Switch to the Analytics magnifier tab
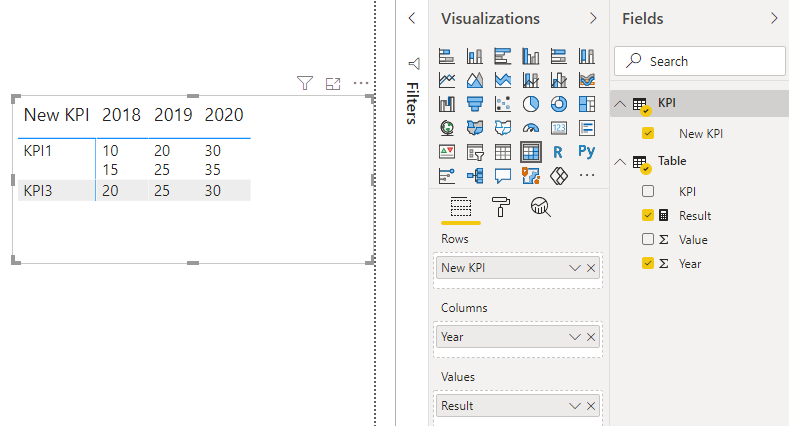This screenshot has width=789, height=426. [540, 207]
